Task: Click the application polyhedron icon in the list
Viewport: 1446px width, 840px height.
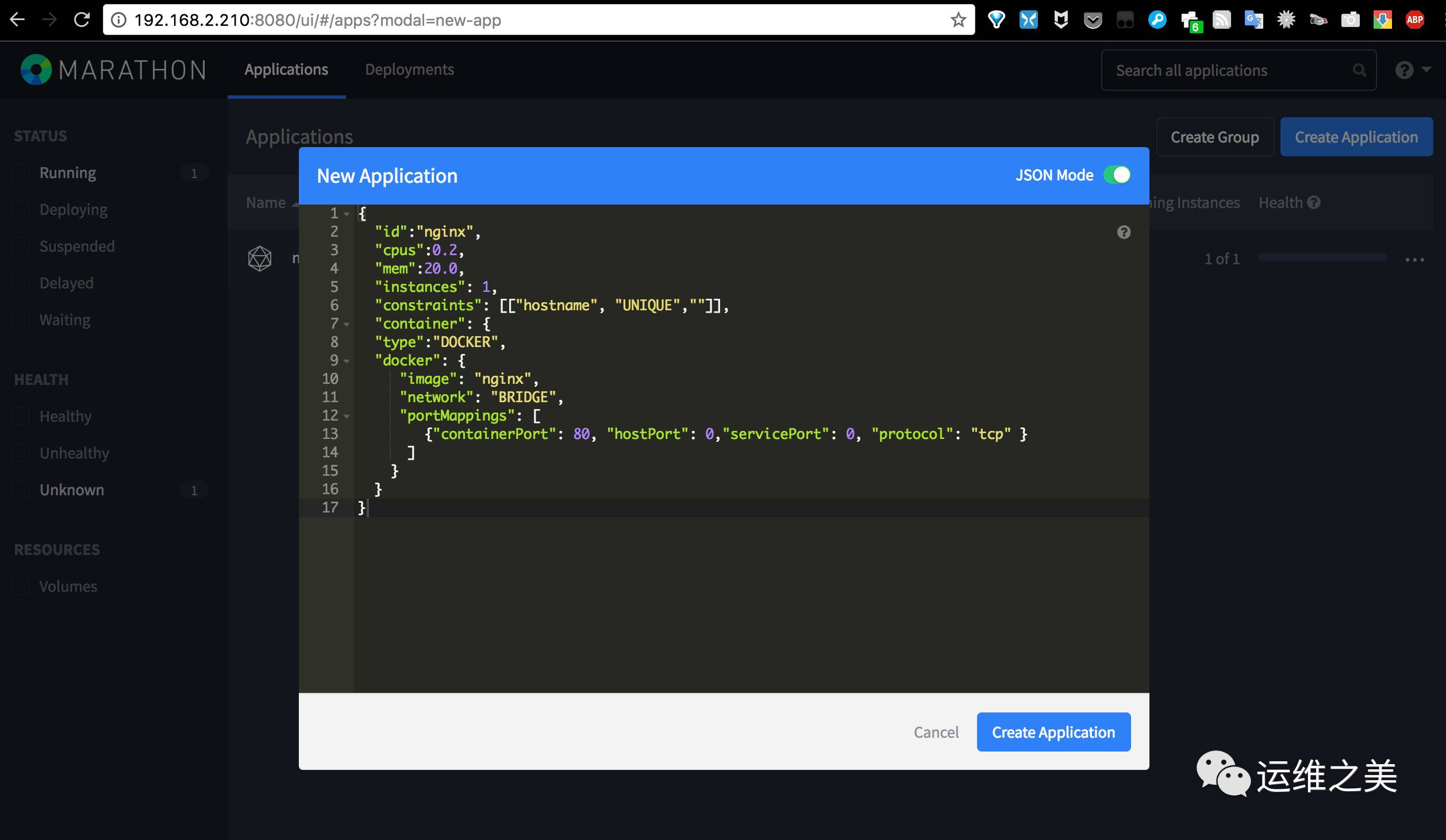Action: tap(260, 259)
